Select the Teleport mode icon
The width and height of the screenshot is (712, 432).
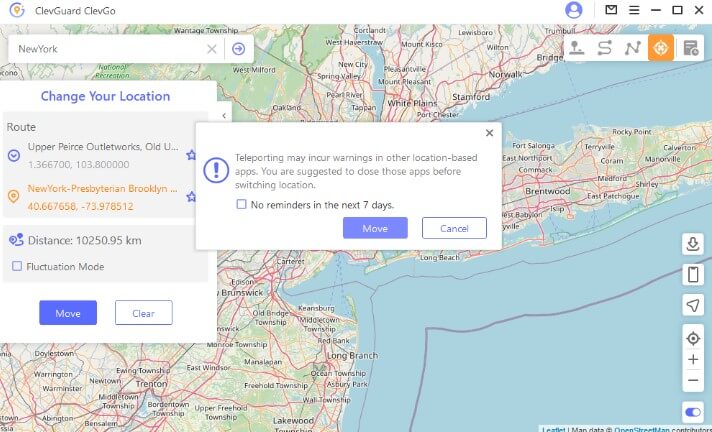pos(661,48)
